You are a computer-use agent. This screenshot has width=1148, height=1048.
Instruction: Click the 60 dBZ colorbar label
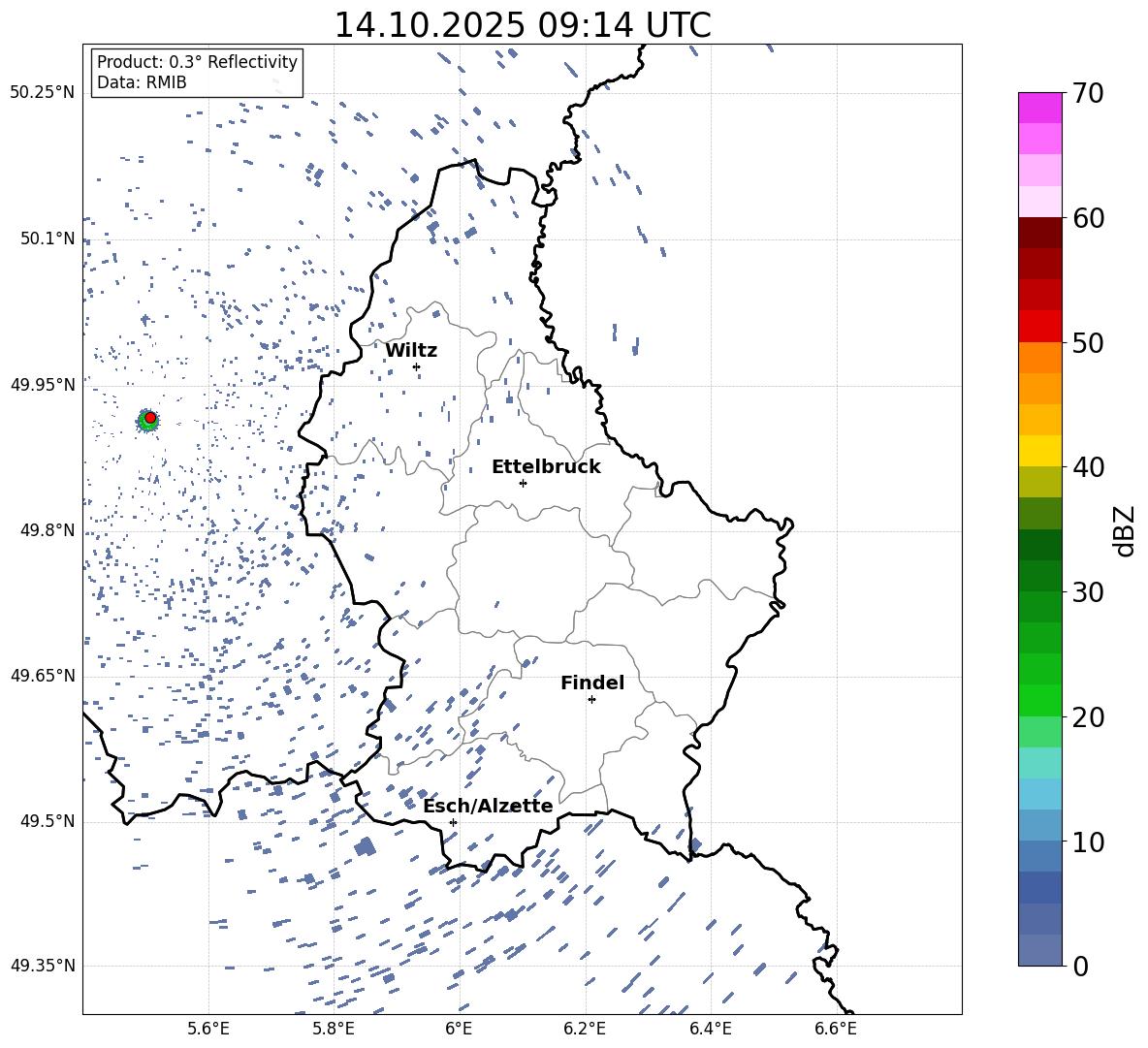(x=1087, y=218)
